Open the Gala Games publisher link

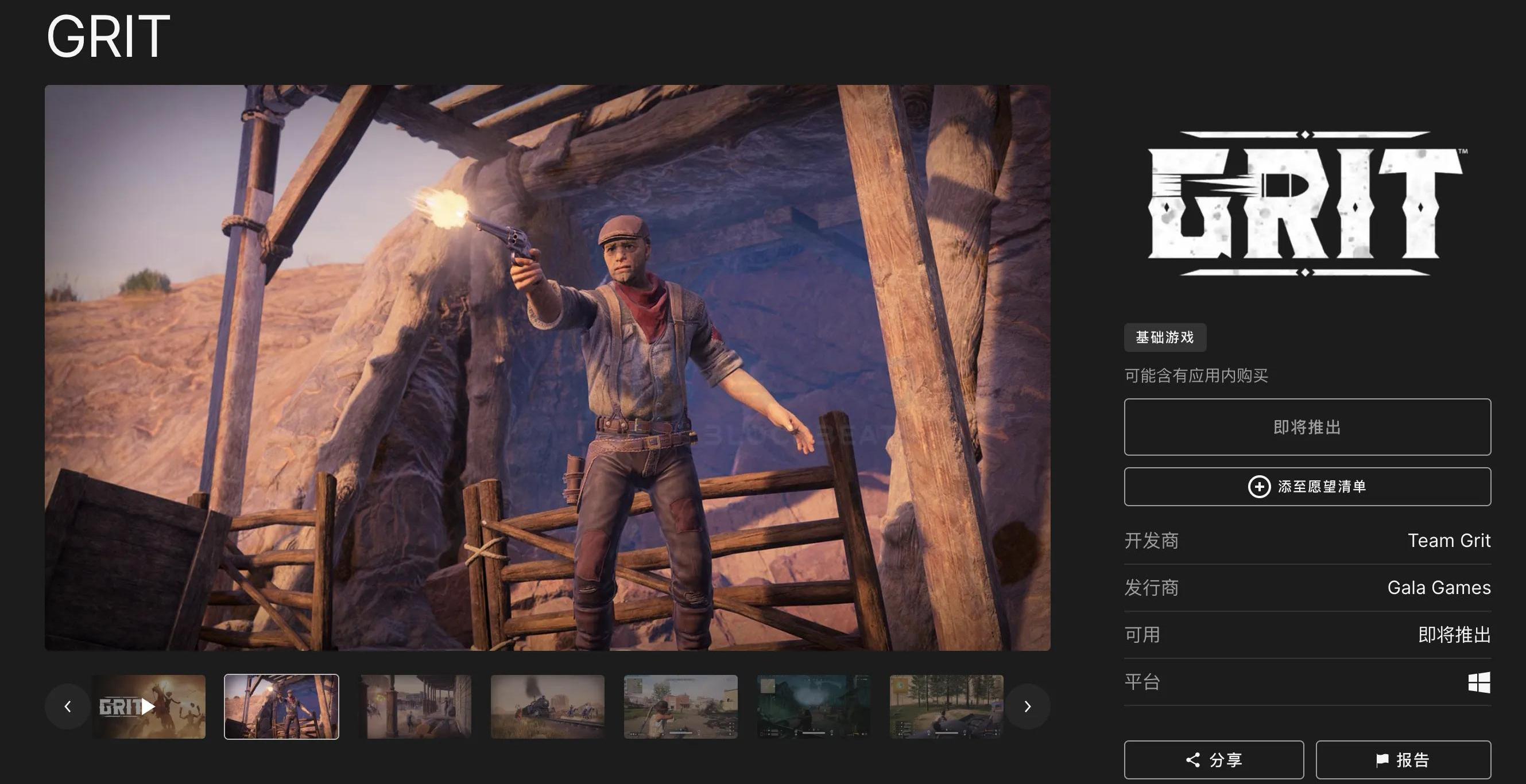tap(1438, 587)
